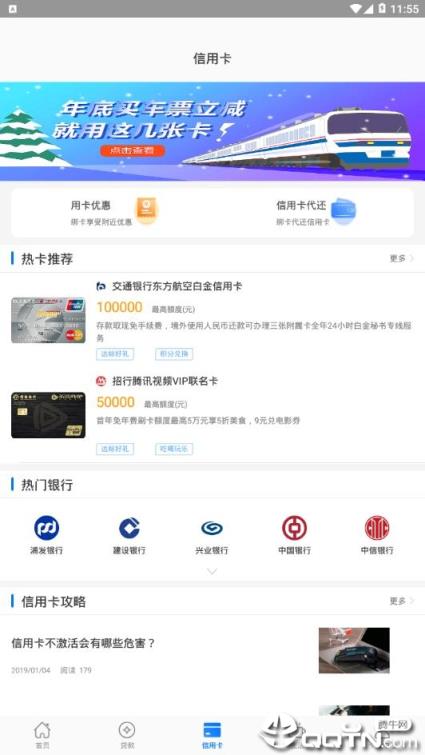Open the 交通银行东方航空白金信用卡 card image
Image resolution: width=425 pixels, height=755 pixels.
tap(48, 320)
